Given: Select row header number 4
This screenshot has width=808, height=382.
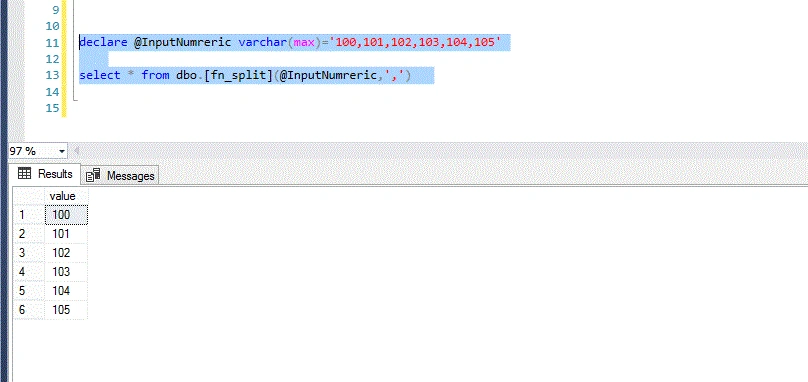Looking at the screenshot, I should [29, 272].
